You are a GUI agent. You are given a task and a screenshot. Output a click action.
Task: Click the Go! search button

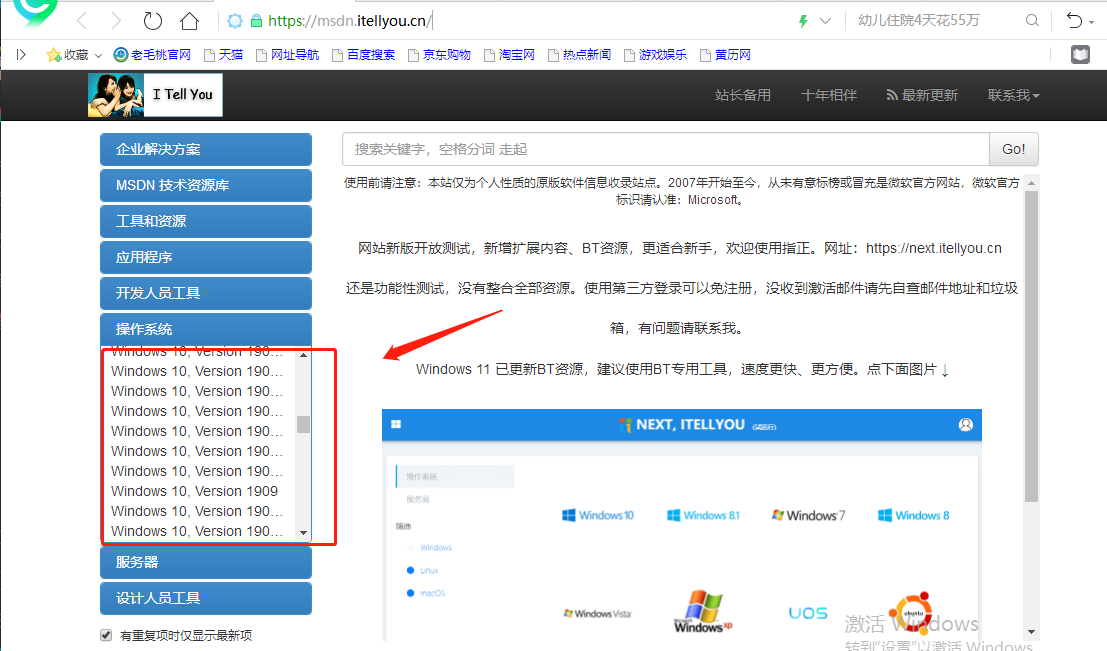point(1014,149)
